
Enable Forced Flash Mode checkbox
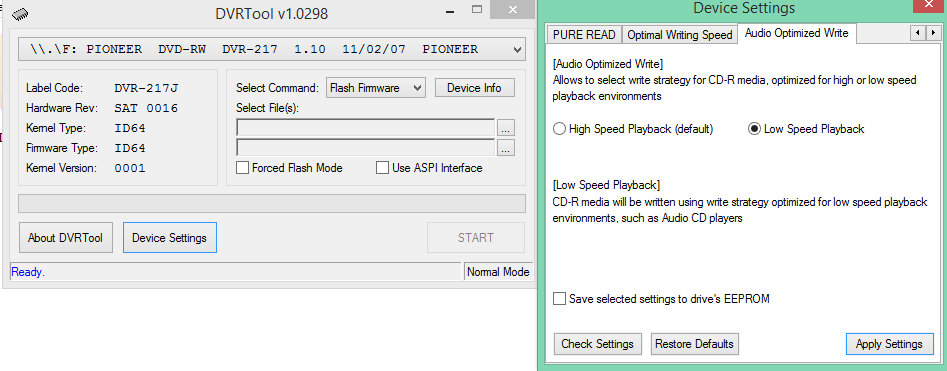(x=242, y=168)
